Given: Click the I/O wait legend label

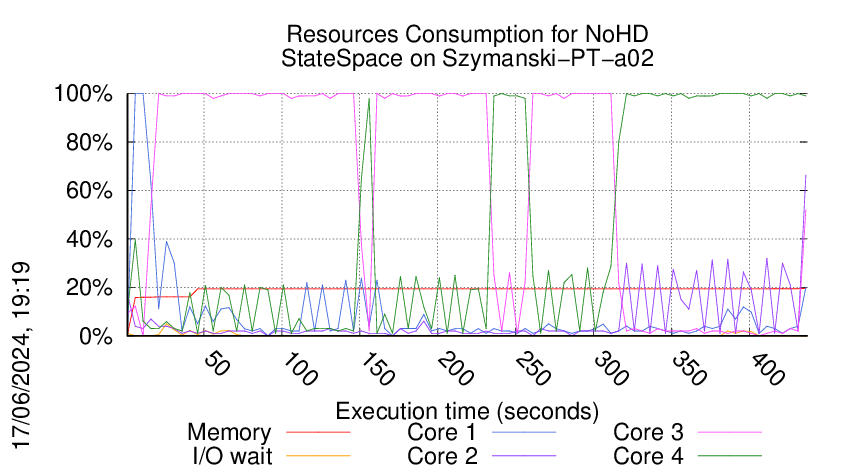Looking at the screenshot, I should (x=232, y=457).
